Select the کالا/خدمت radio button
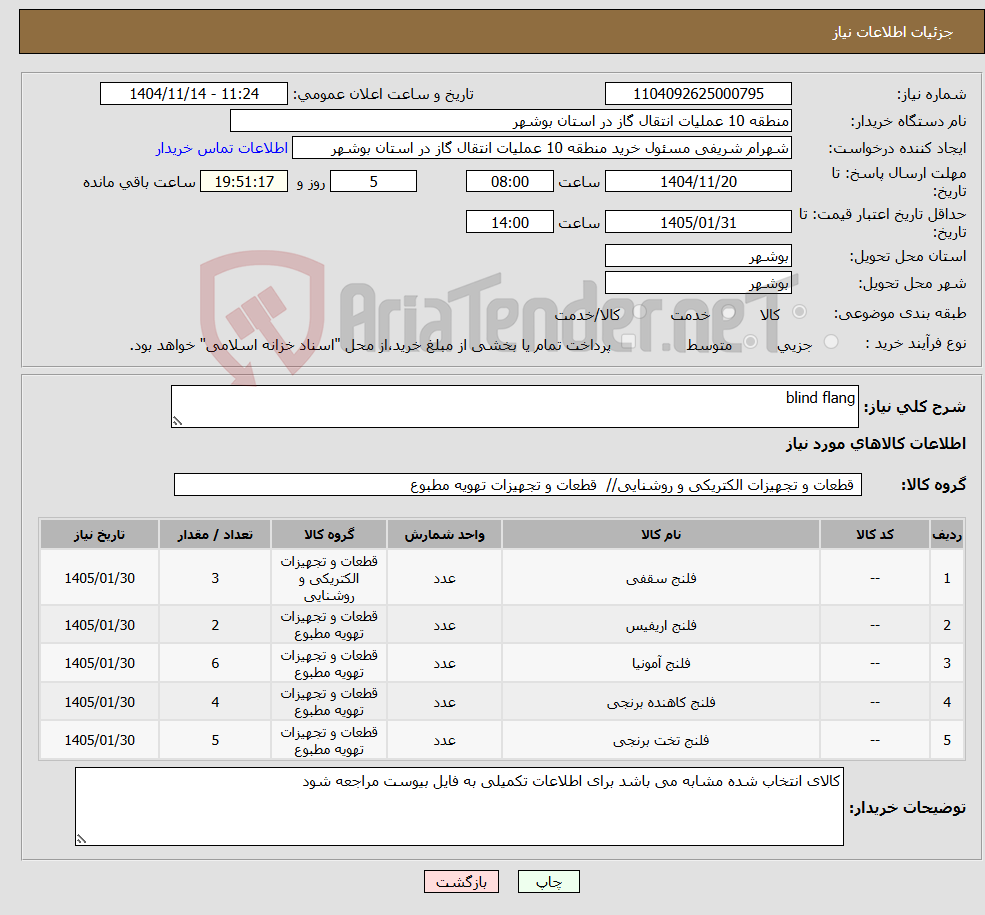The image size is (985, 915). [x=639, y=312]
